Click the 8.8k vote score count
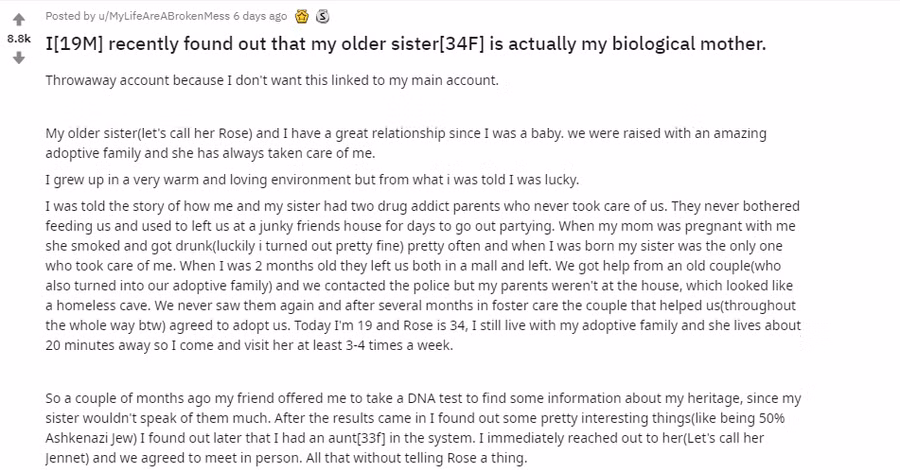The width and height of the screenshot is (900, 470). click(18, 38)
